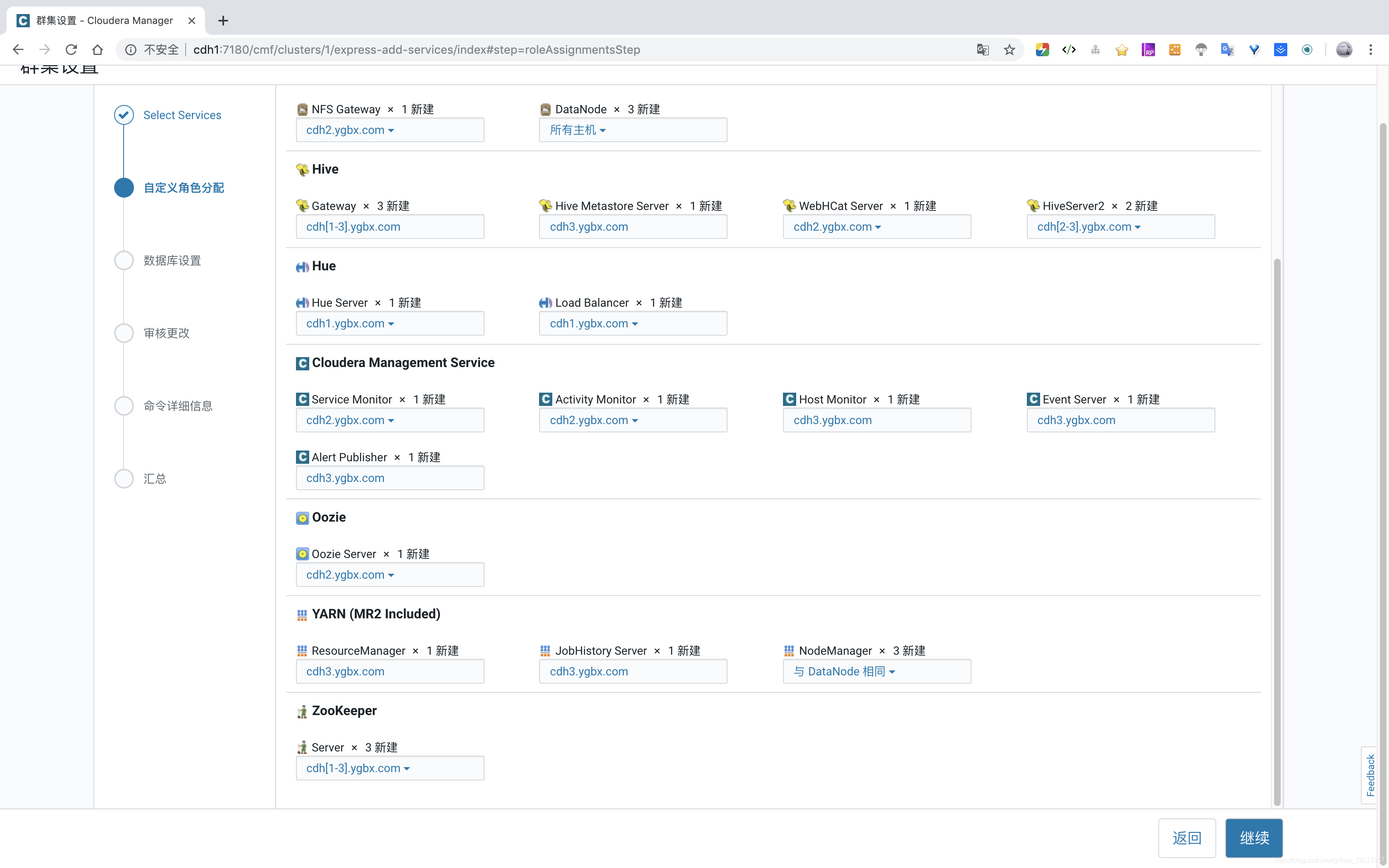Bookmark this page with the star icon
1389x868 pixels.
coord(1010,50)
